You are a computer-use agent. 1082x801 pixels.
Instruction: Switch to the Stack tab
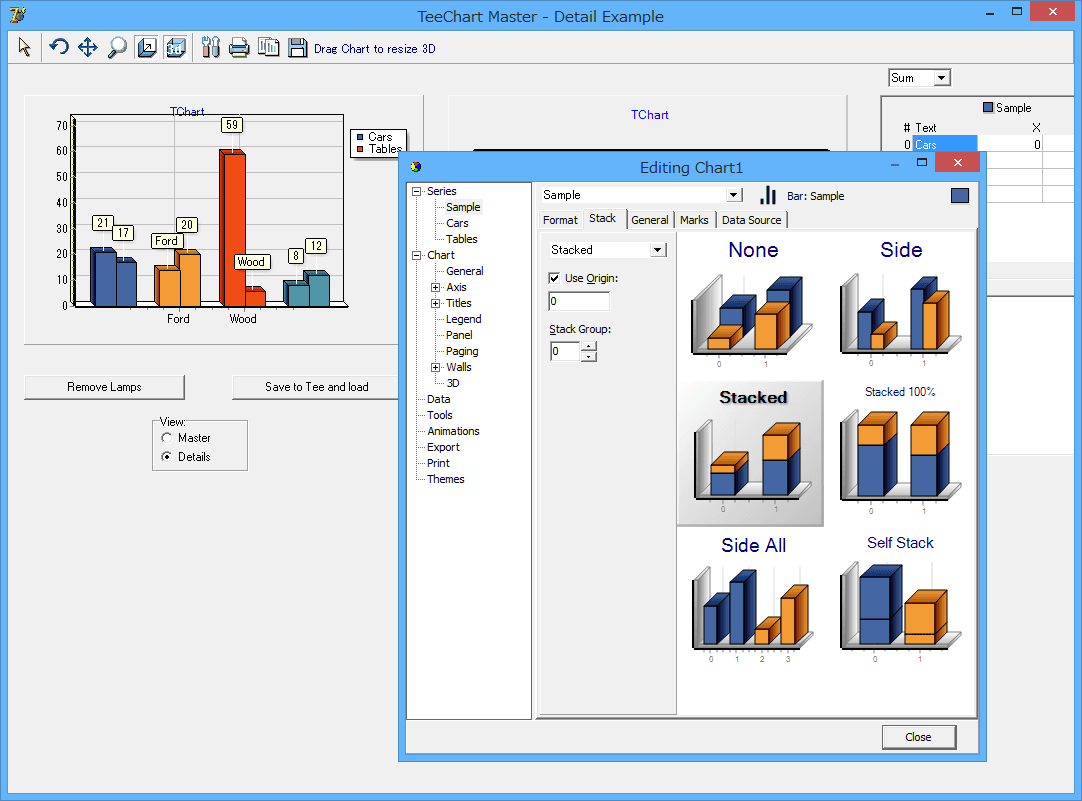click(x=602, y=218)
